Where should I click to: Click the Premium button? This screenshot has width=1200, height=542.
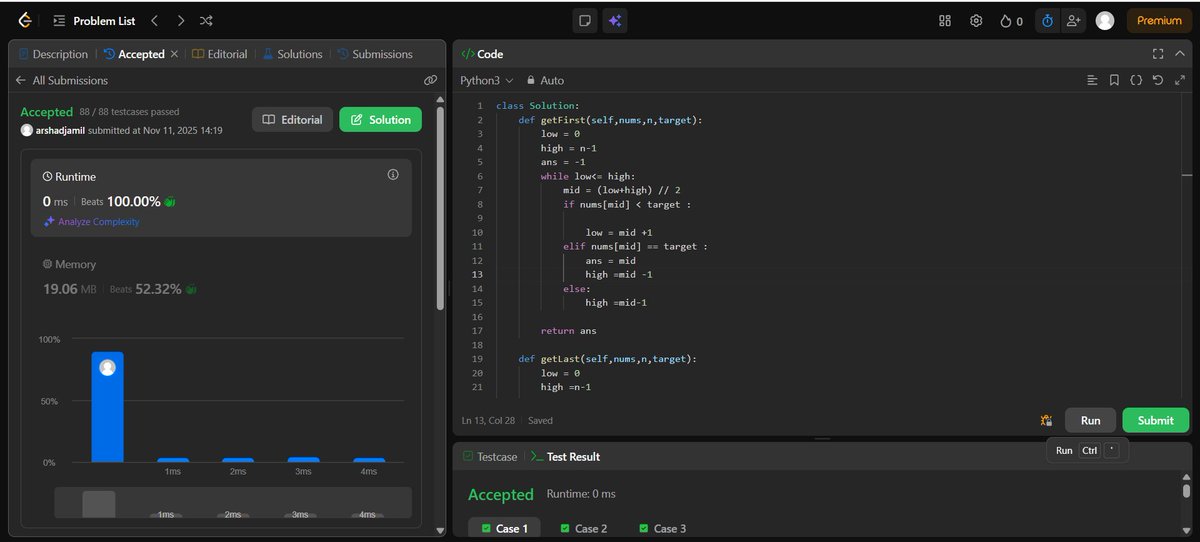[1159, 20]
